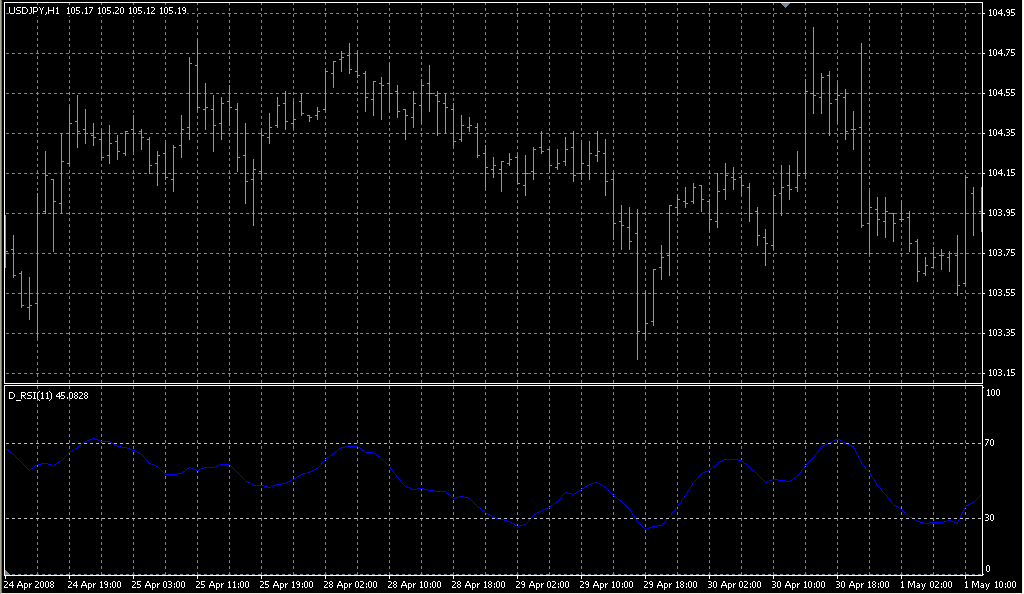The width and height of the screenshot is (1024, 594).
Task: Select the RSI 70 level label
Action: click(x=993, y=442)
